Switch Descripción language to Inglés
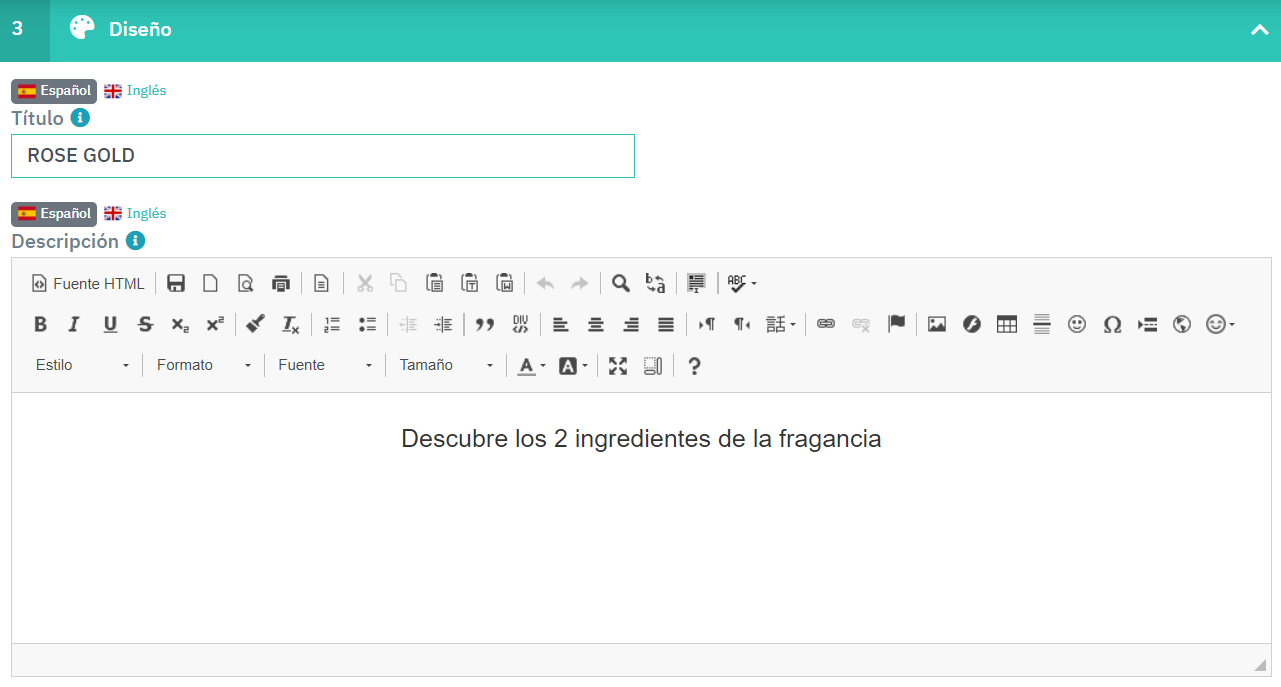Screen dimensions: 1281x687 pyautogui.click(x=136, y=214)
